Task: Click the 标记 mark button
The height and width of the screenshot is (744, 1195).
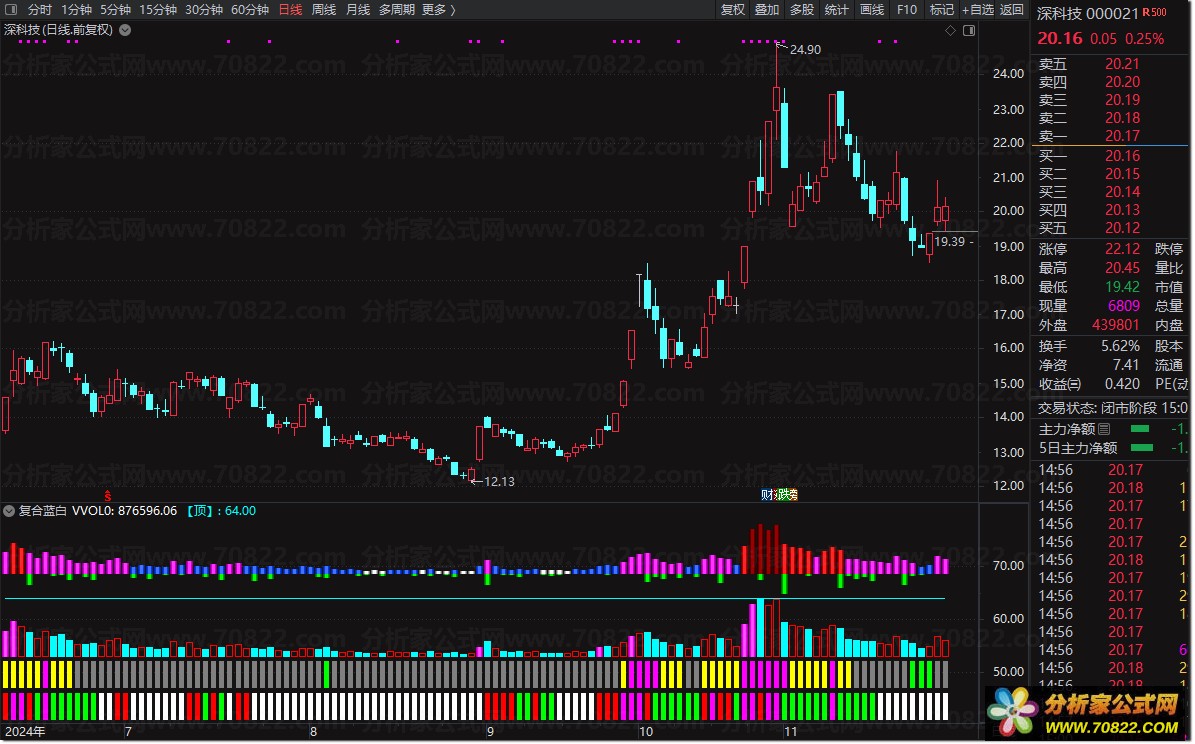Action: [x=942, y=10]
